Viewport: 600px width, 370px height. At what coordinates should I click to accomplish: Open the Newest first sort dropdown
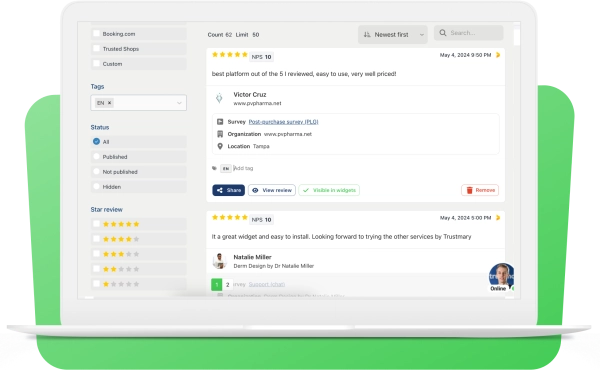click(393, 34)
